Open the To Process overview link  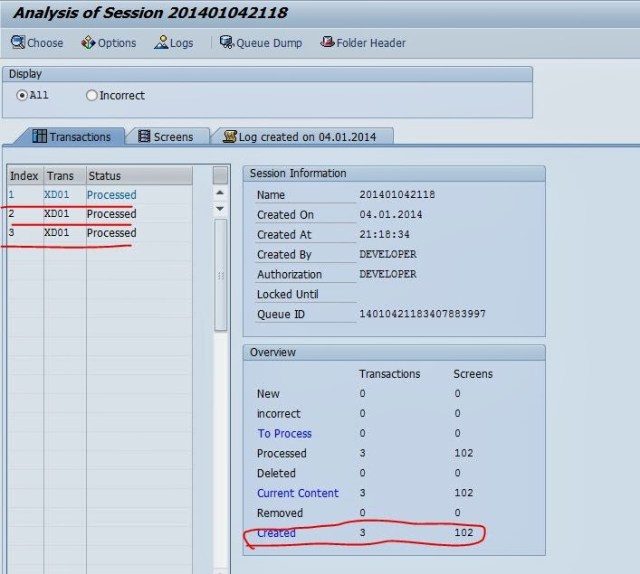tap(284, 434)
